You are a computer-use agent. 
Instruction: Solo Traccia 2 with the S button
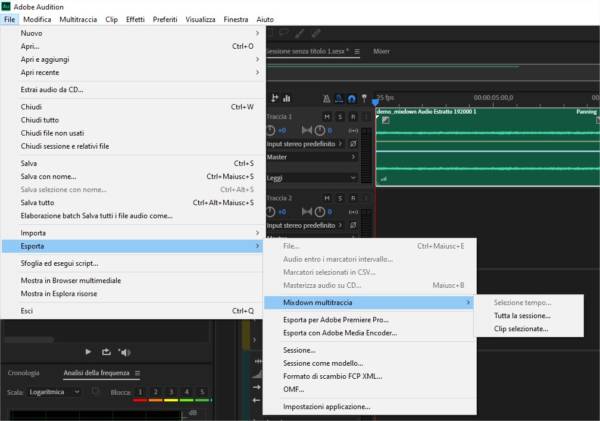coord(340,198)
